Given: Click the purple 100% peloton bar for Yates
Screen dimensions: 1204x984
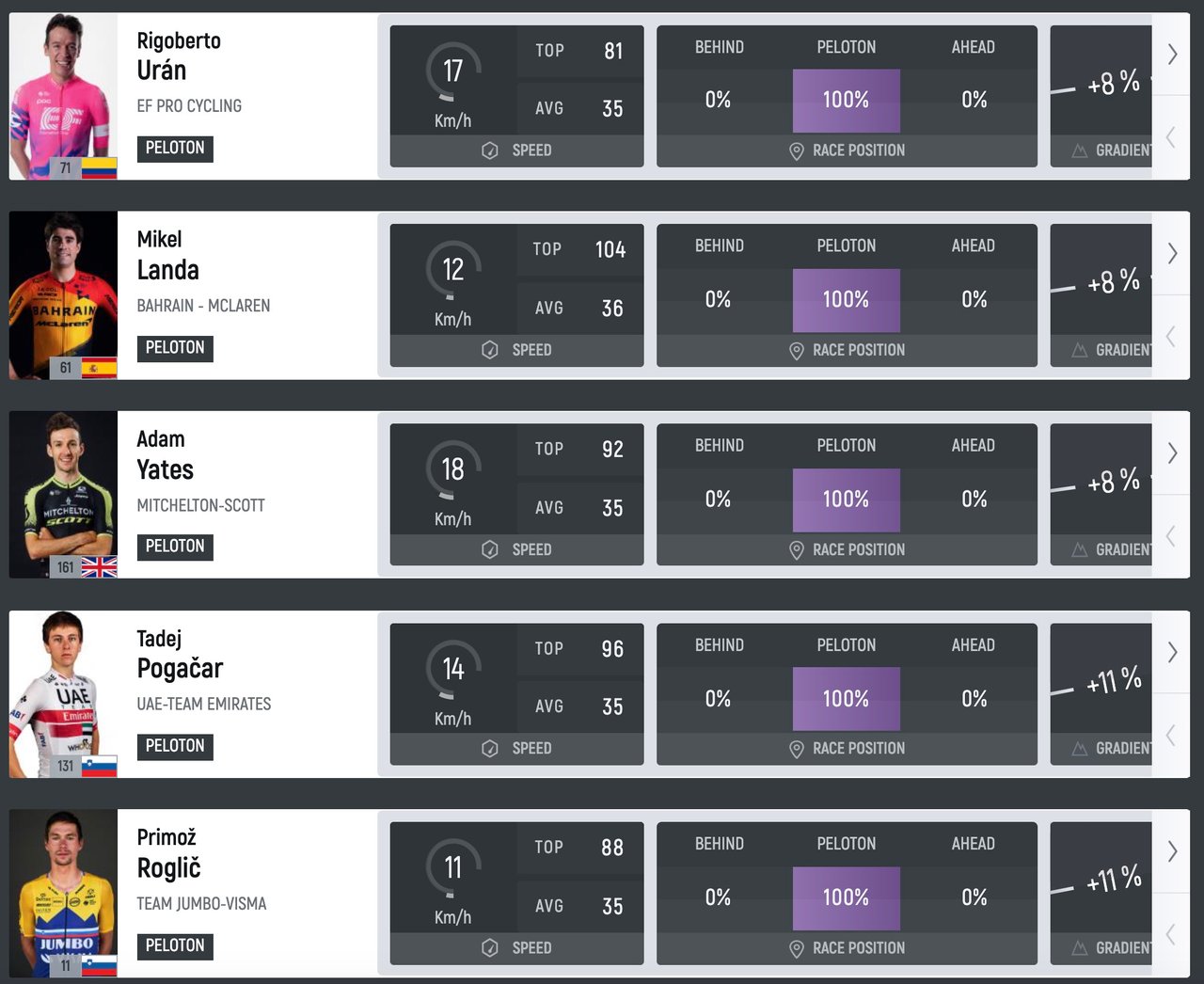Looking at the screenshot, I should [x=846, y=500].
